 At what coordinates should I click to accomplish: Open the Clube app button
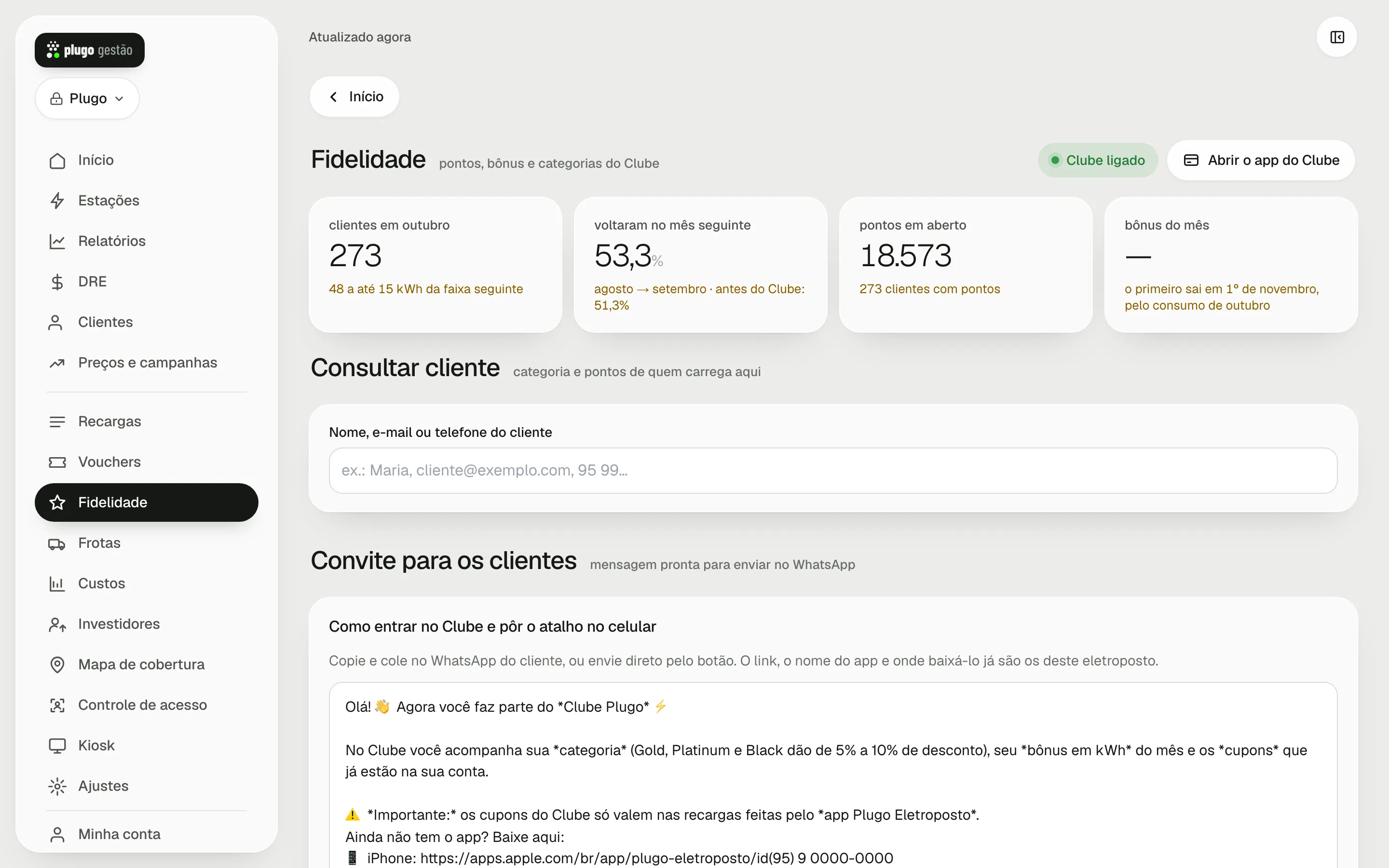coord(1261,160)
